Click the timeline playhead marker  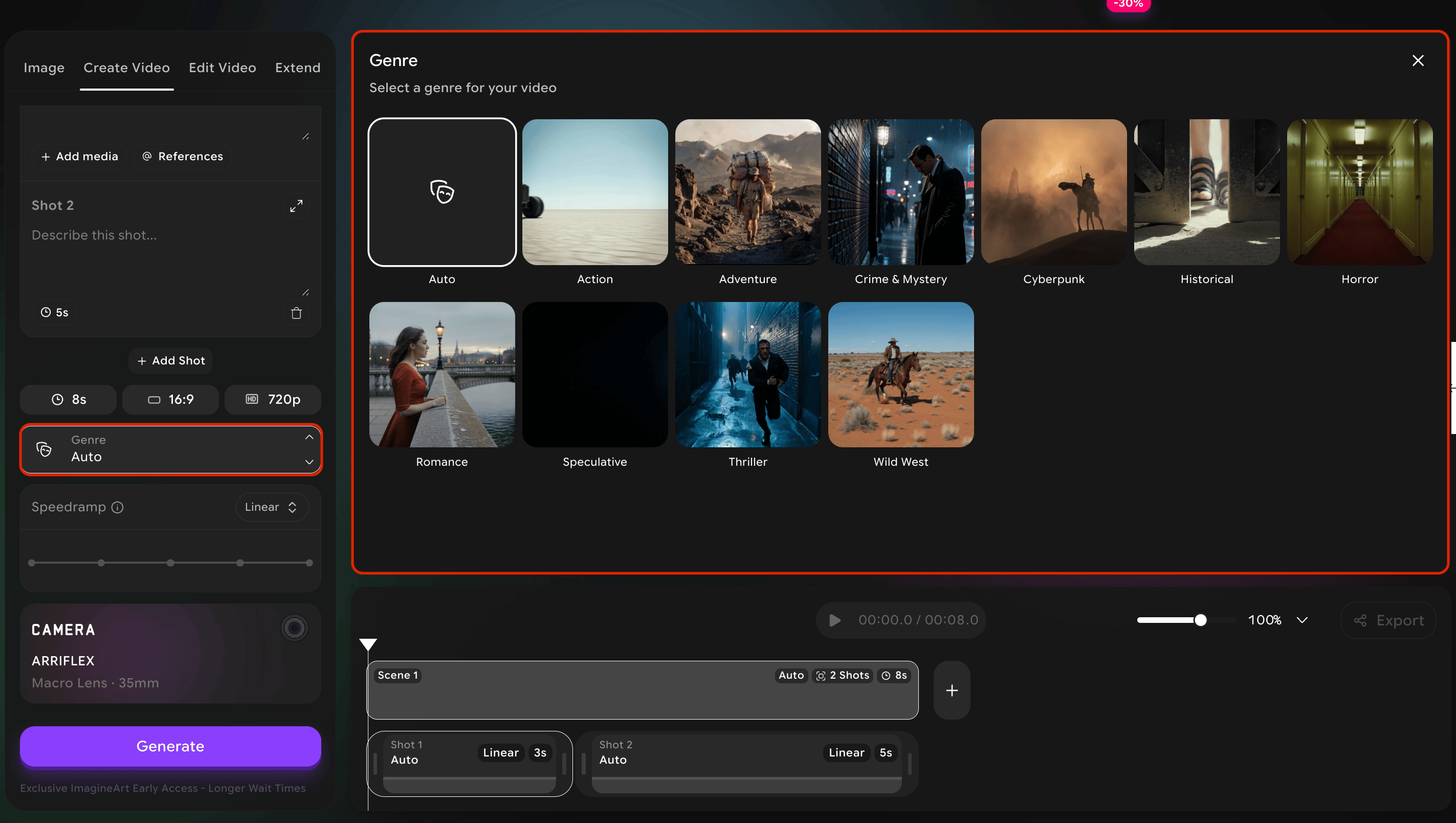coord(368,644)
